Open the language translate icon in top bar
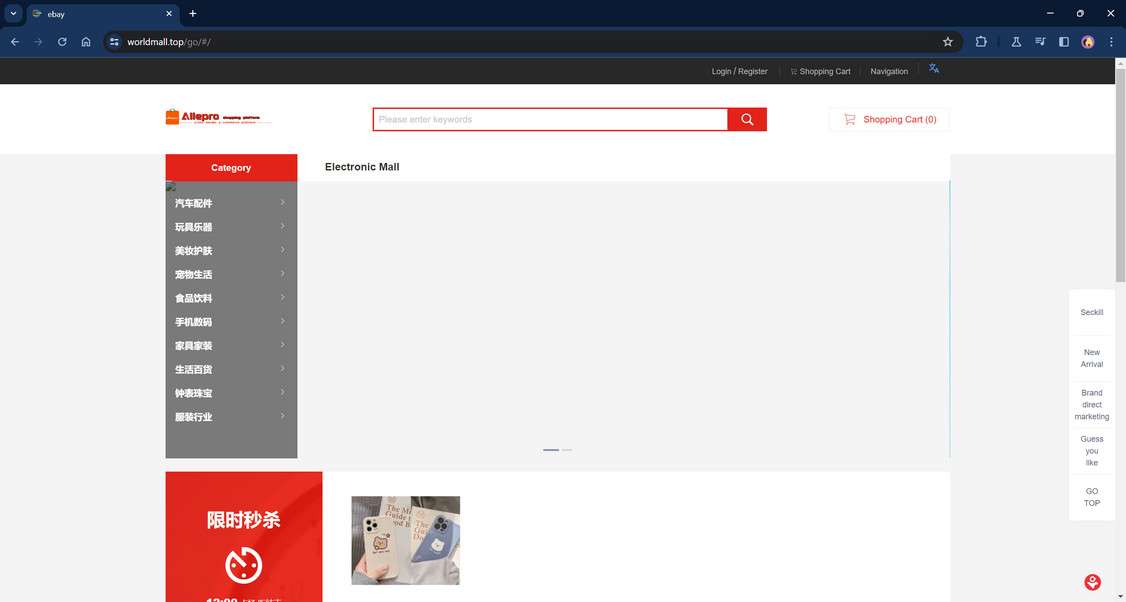Image resolution: width=1126 pixels, height=602 pixels. (x=934, y=69)
